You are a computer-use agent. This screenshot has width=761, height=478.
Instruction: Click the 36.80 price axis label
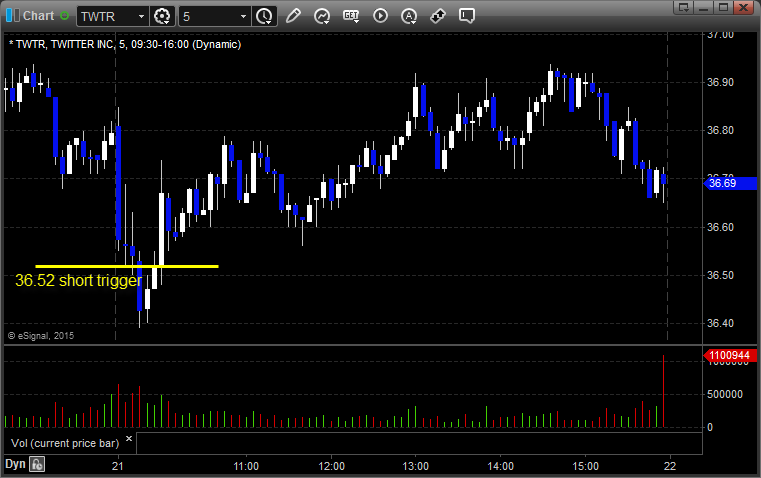click(x=720, y=130)
